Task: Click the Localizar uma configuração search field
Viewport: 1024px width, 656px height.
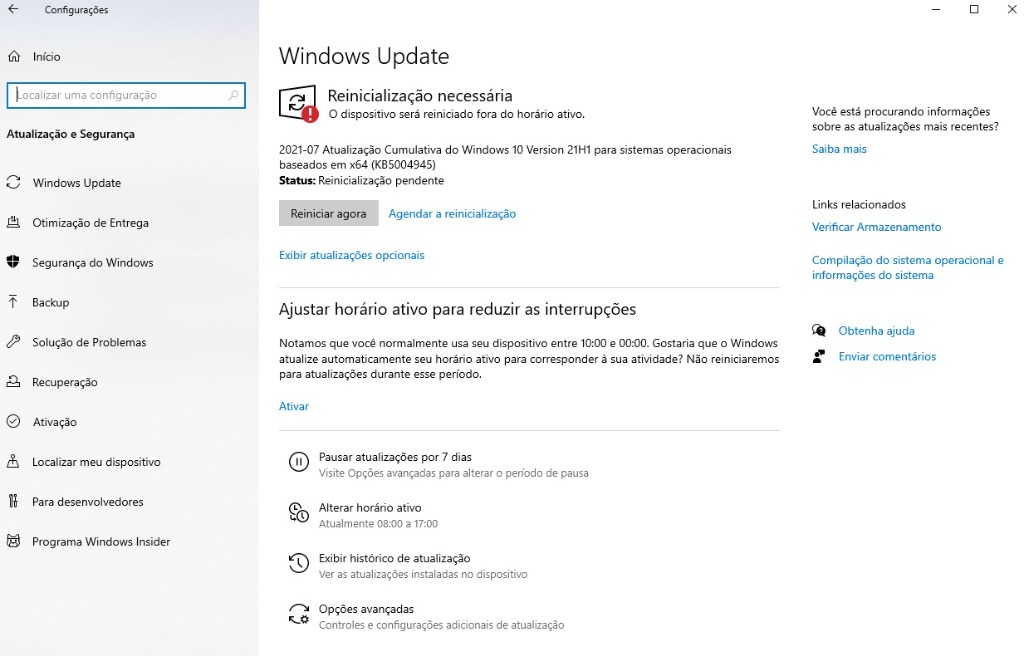Action: point(120,95)
